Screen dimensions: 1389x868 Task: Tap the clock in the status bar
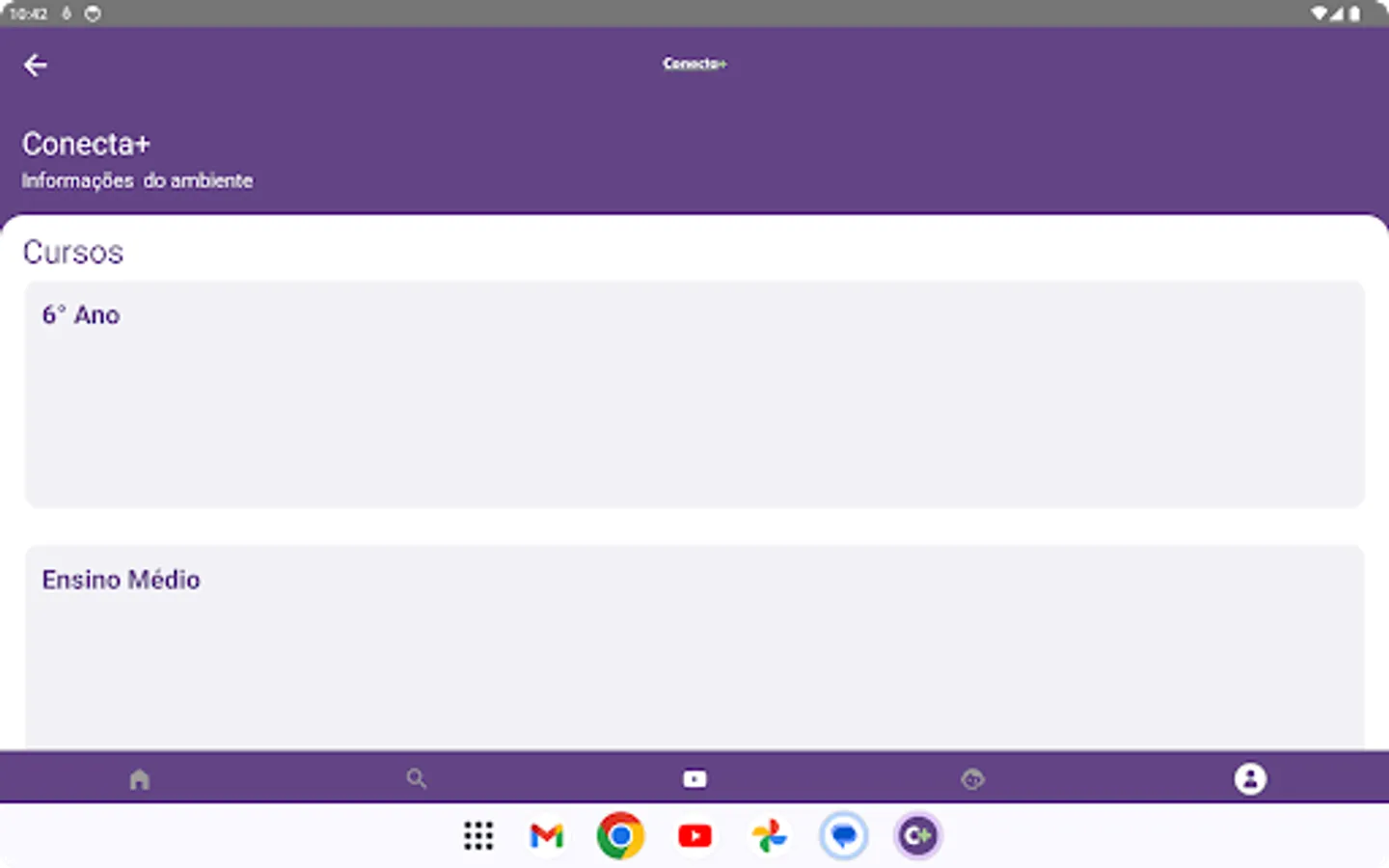click(x=30, y=14)
